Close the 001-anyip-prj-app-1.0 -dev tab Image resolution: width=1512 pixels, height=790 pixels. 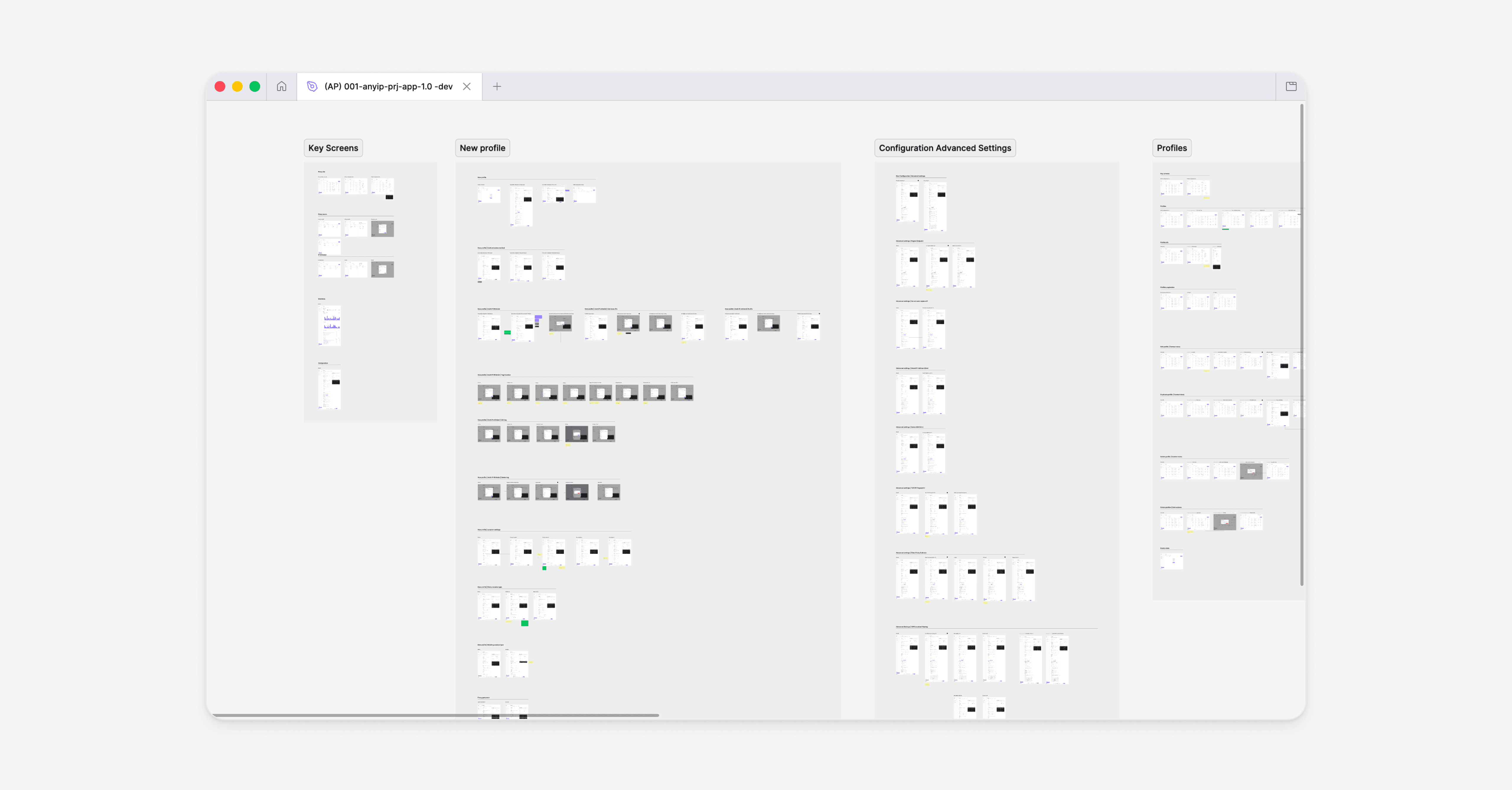(x=467, y=86)
